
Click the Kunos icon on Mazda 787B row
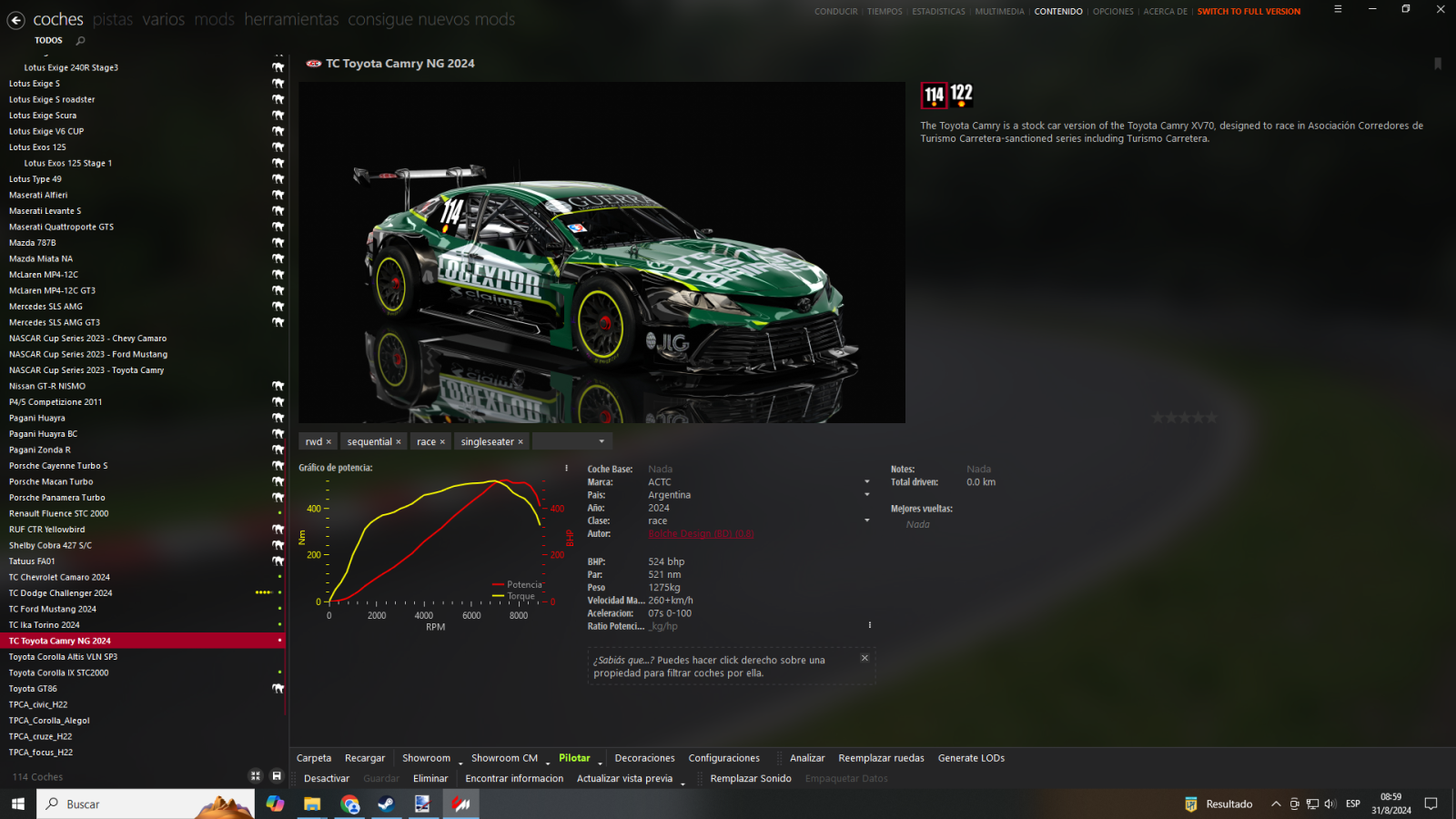278,243
